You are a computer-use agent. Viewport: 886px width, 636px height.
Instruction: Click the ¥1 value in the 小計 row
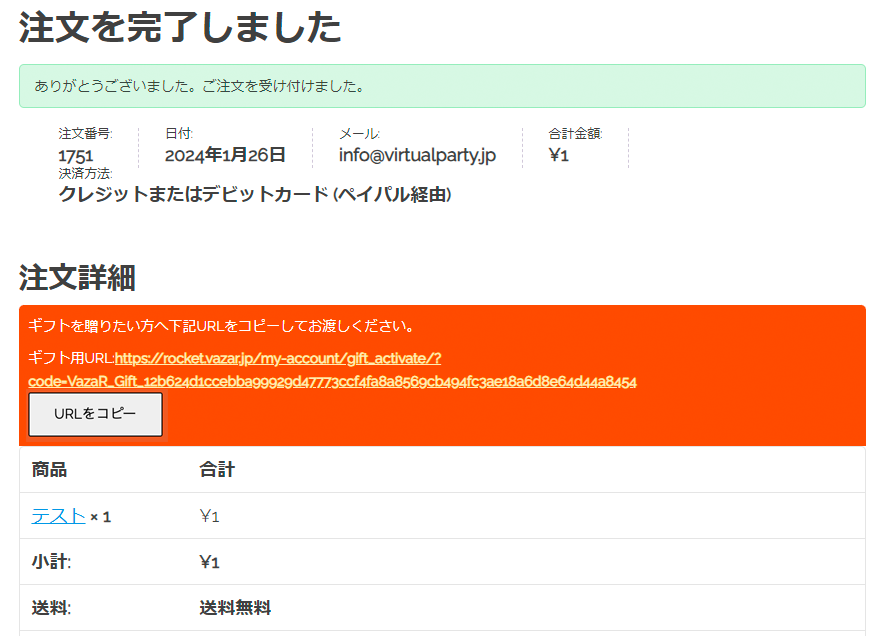tap(209, 562)
